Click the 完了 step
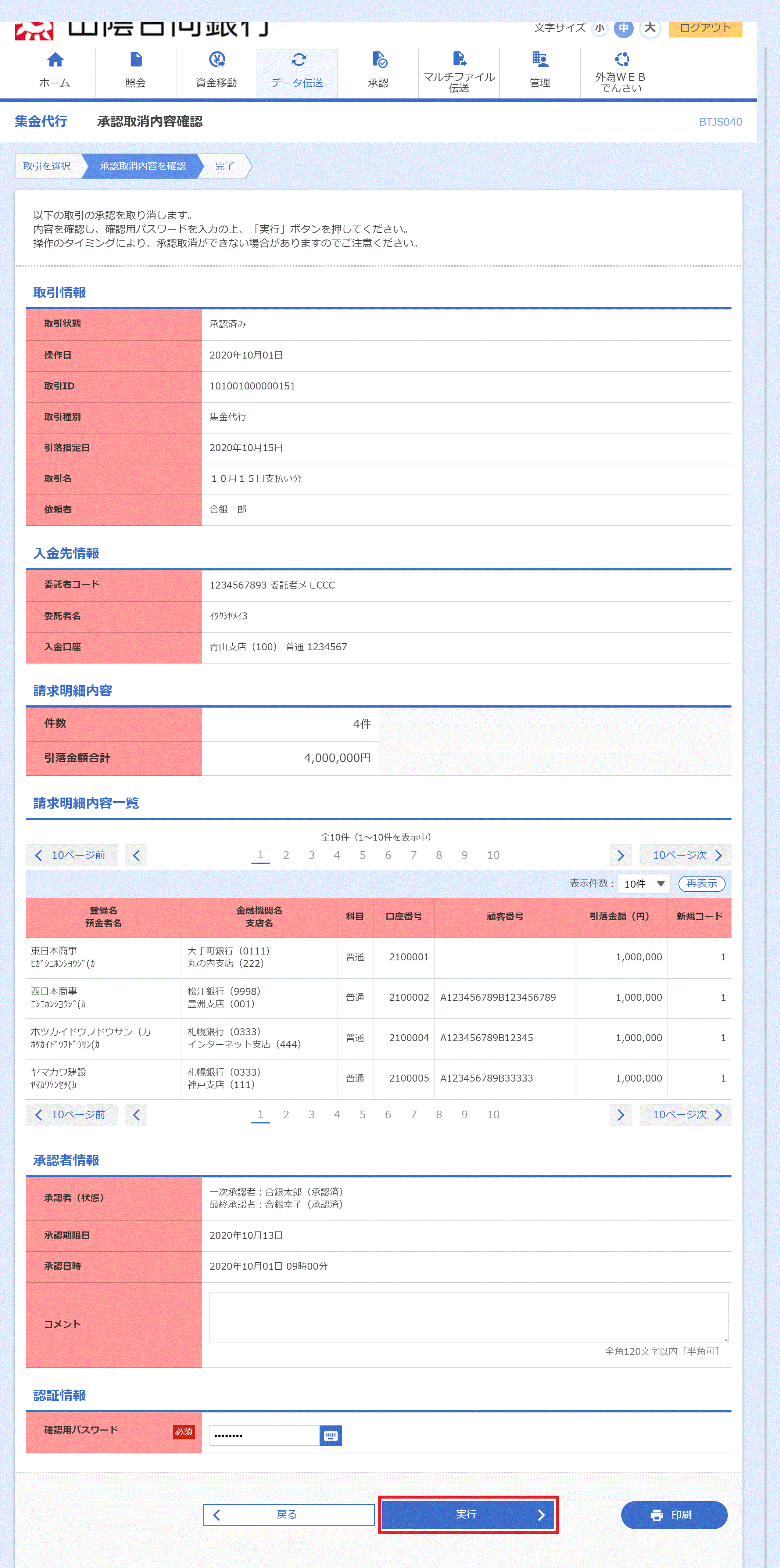The image size is (780, 1568). 225,166
